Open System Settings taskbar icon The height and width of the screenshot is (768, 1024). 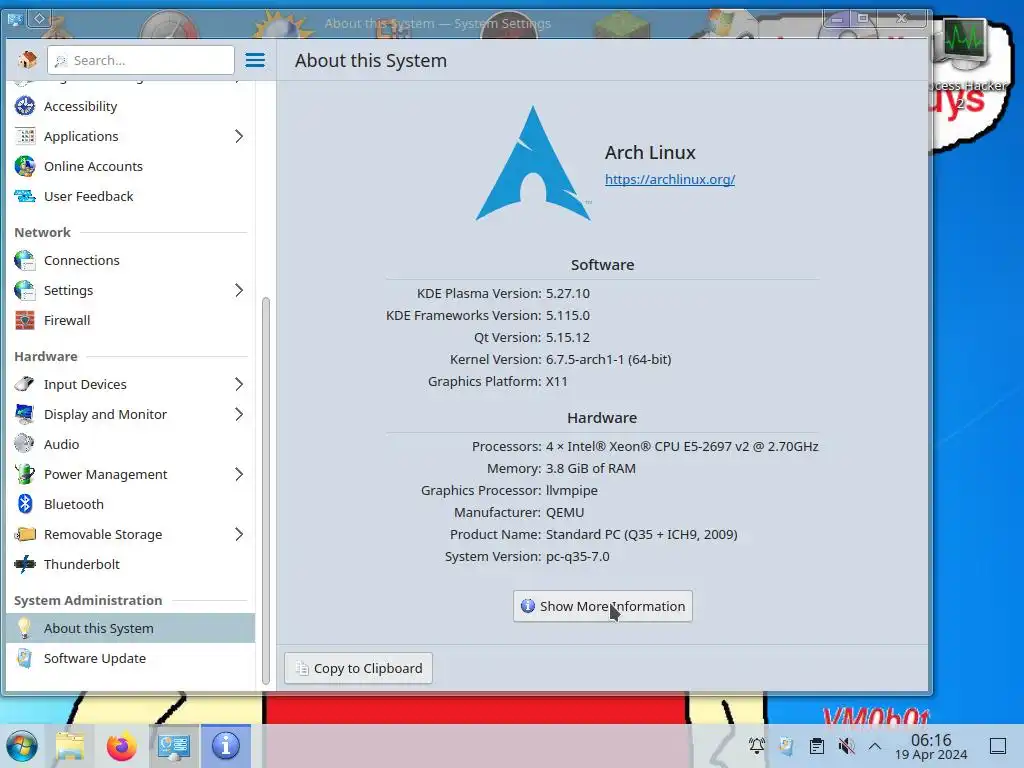click(x=174, y=746)
